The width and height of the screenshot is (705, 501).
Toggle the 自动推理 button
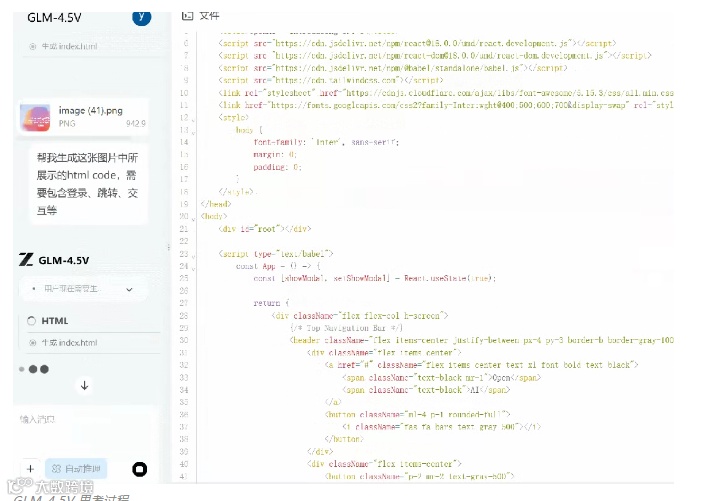(76, 469)
